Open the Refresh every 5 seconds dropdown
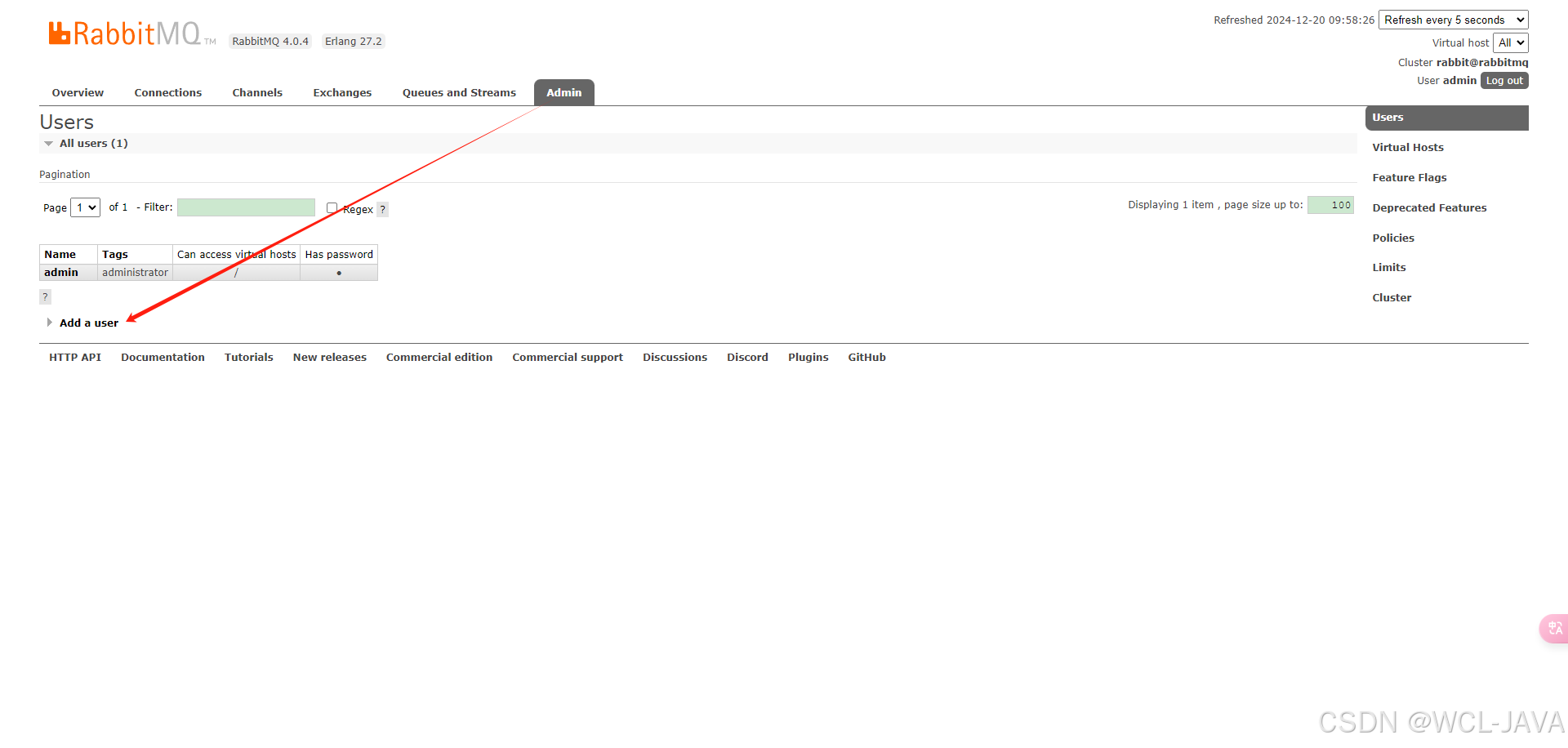Image resolution: width=1568 pixels, height=748 pixels. tap(1453, 20)
